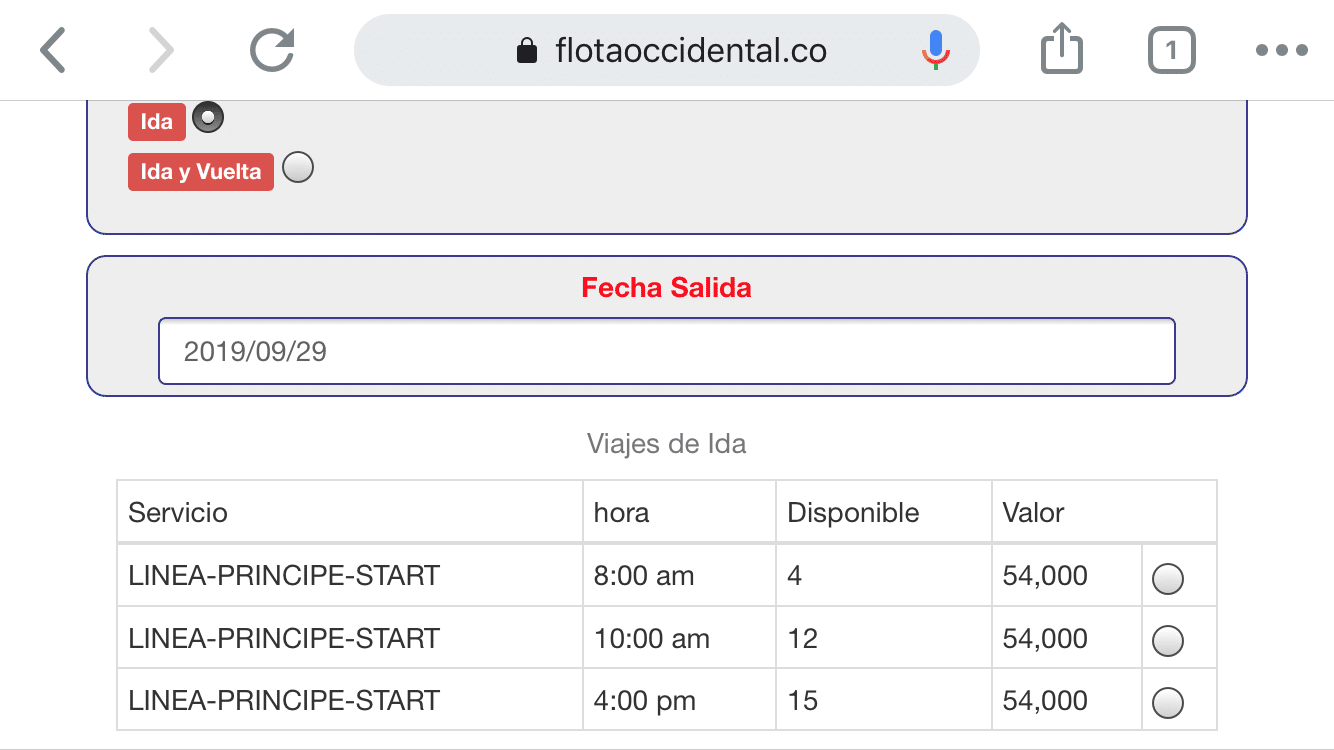Select the Ida y Vuelta radio button
Image resolution: width=1334 pixels, height=750 pixels.
click(x=298, y=167)
